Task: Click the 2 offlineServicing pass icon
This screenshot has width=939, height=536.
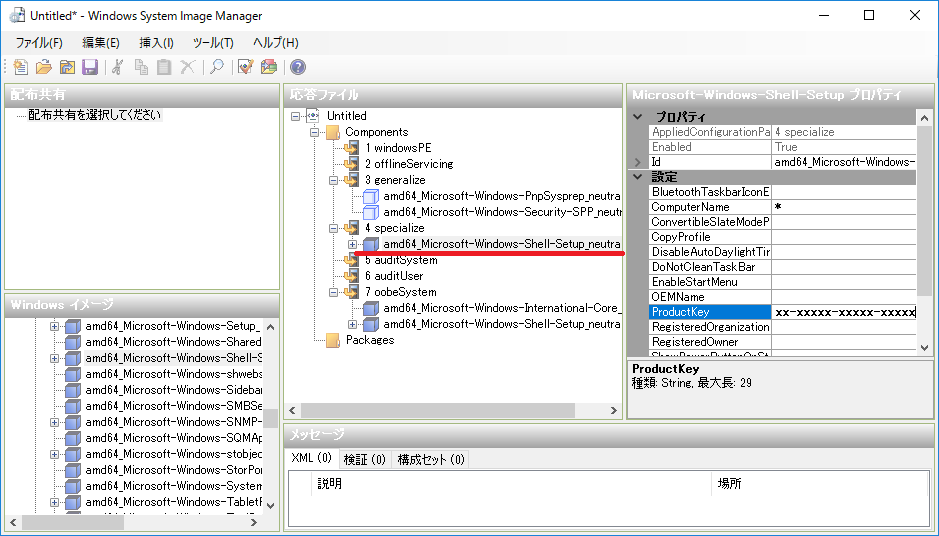Action: coord(352,164)
